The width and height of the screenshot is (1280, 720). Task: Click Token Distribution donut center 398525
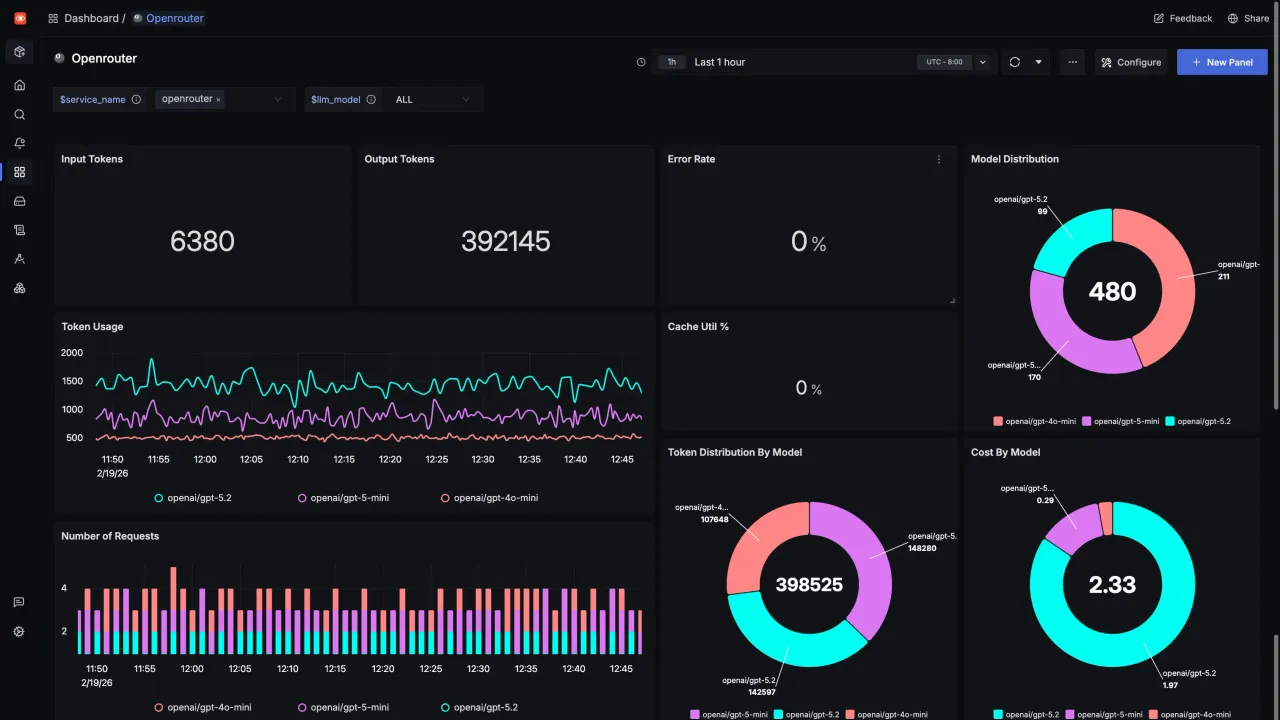[x=809, y=585]
